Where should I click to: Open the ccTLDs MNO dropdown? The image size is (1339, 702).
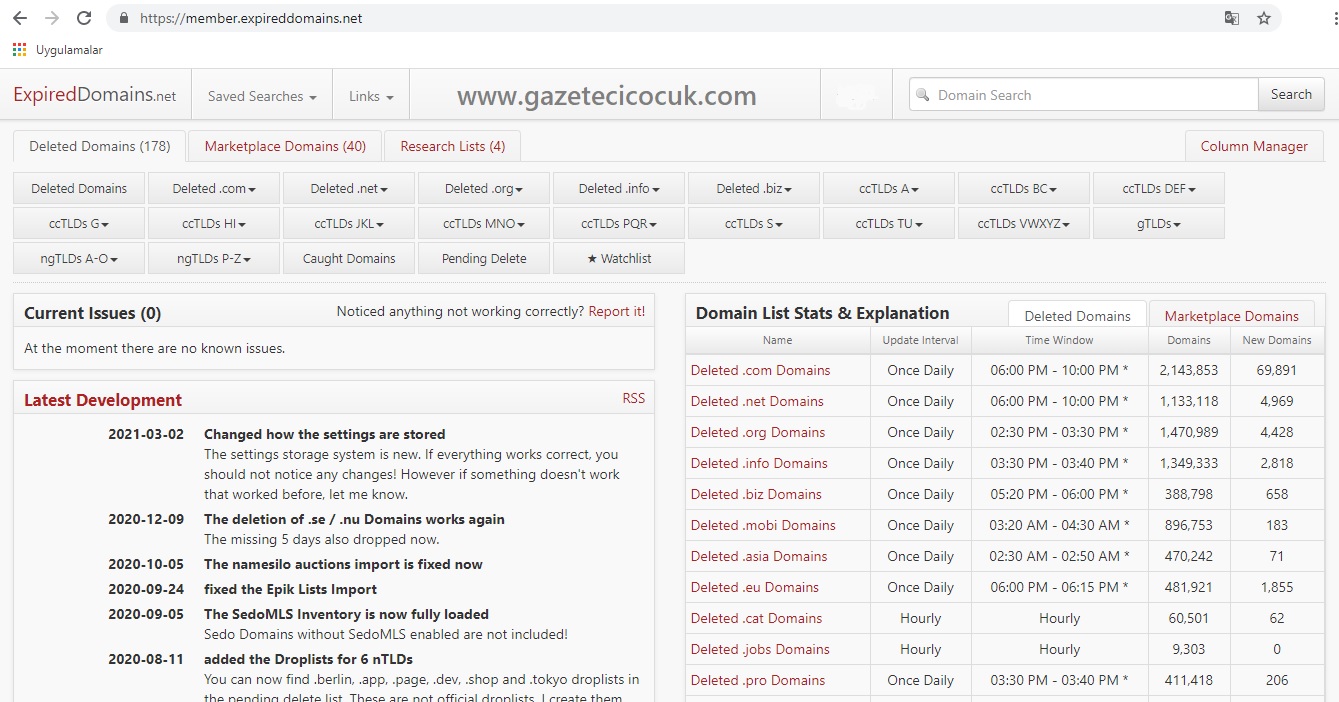[484, 223]
